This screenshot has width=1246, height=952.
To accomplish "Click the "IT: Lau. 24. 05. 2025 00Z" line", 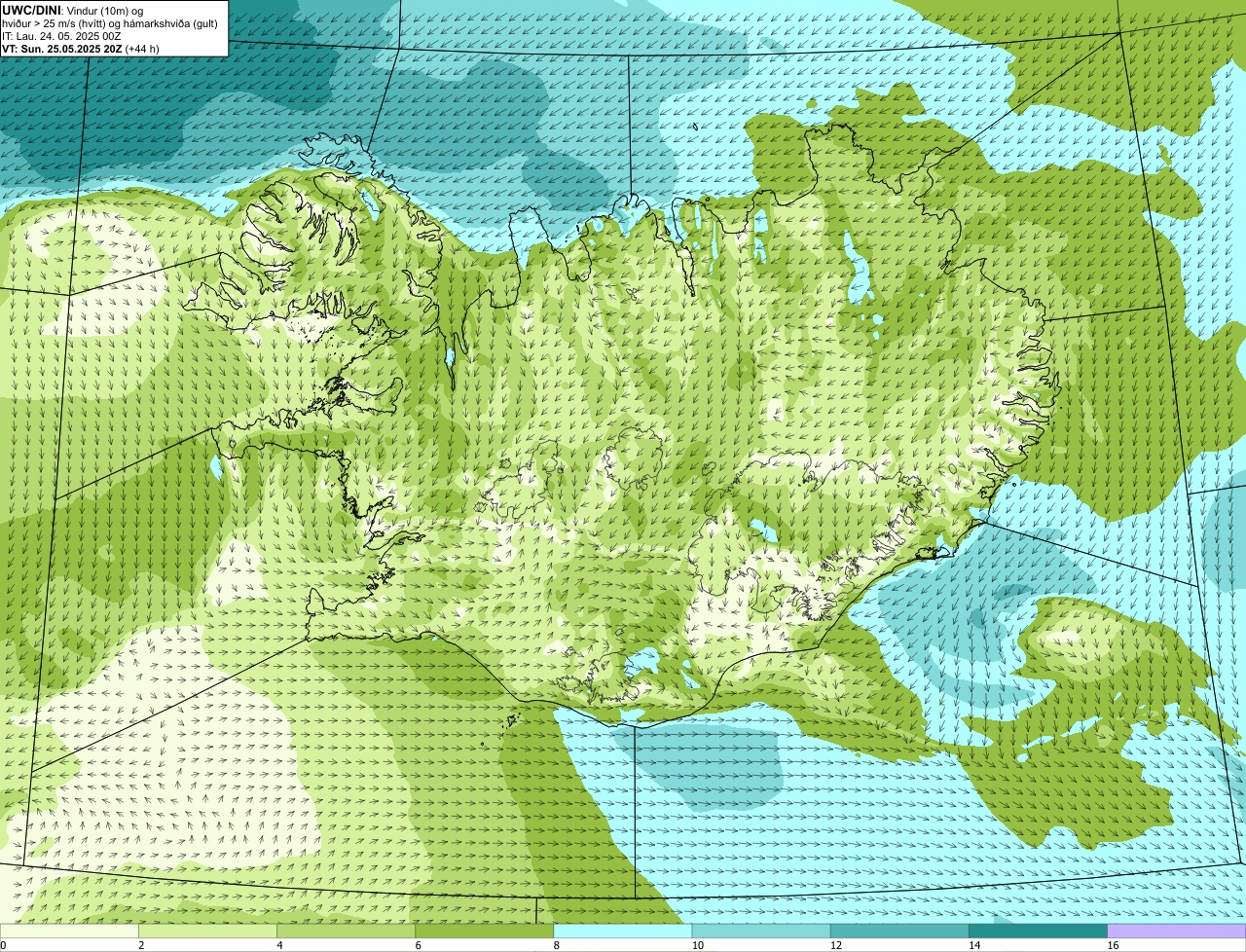I will 62,36.
